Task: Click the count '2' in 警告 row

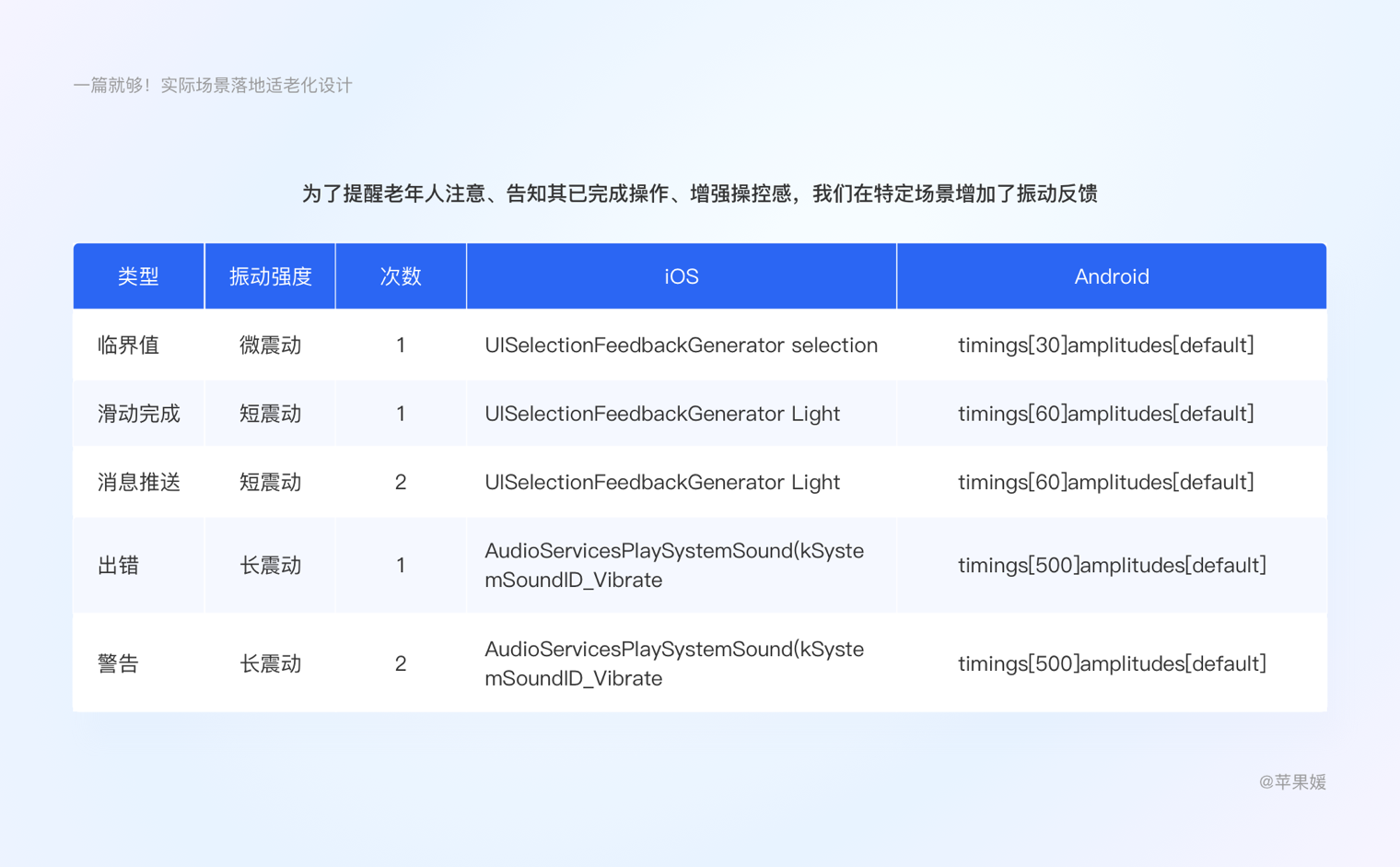Action: (x=401, y=663)
